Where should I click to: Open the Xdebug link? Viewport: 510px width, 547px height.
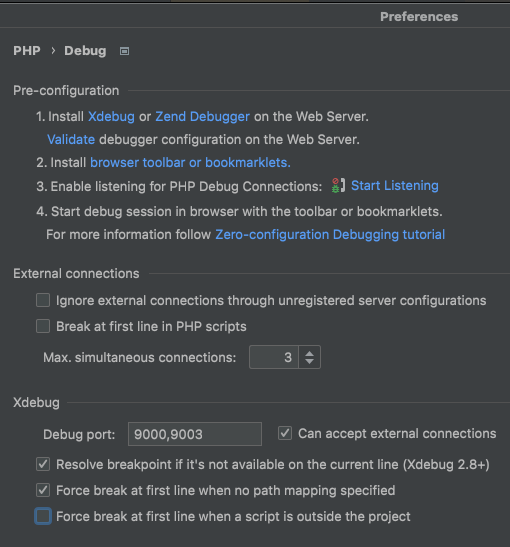click(111, 117)
